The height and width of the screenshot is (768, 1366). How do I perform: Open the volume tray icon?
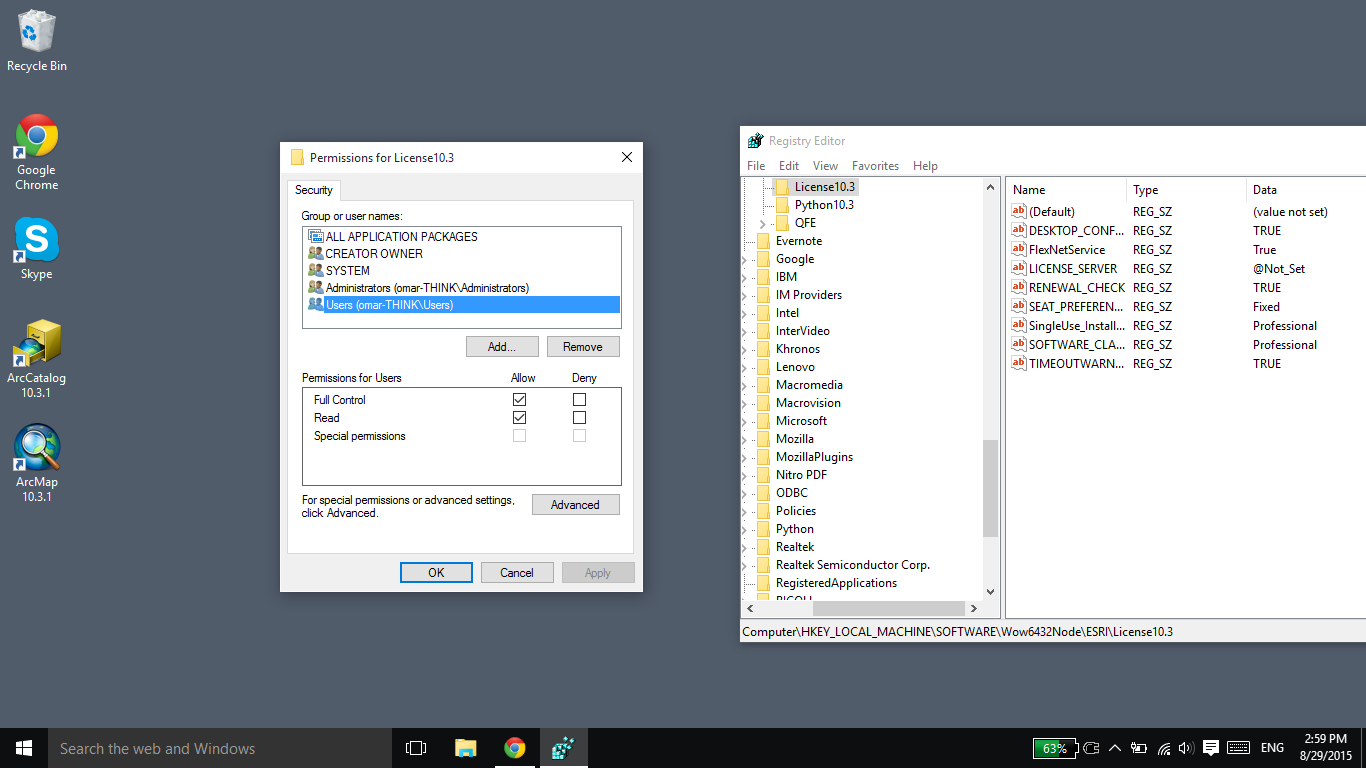click(x=1187, y=748)
